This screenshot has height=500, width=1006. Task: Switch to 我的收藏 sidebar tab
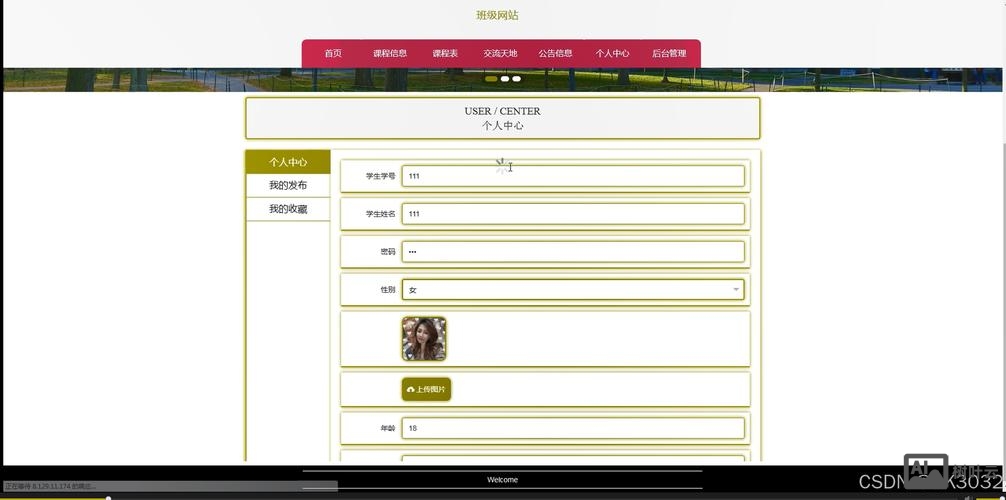pyautogui.click(x=288, y=209)
